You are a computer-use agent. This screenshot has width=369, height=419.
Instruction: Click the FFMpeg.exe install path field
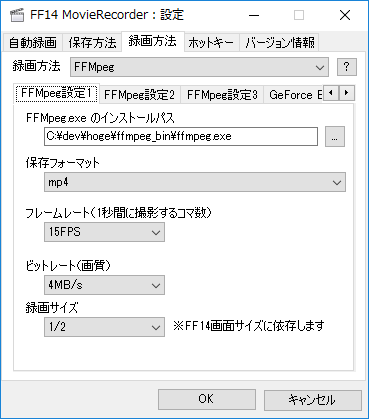pyautogui.click(x=181, y=136)
